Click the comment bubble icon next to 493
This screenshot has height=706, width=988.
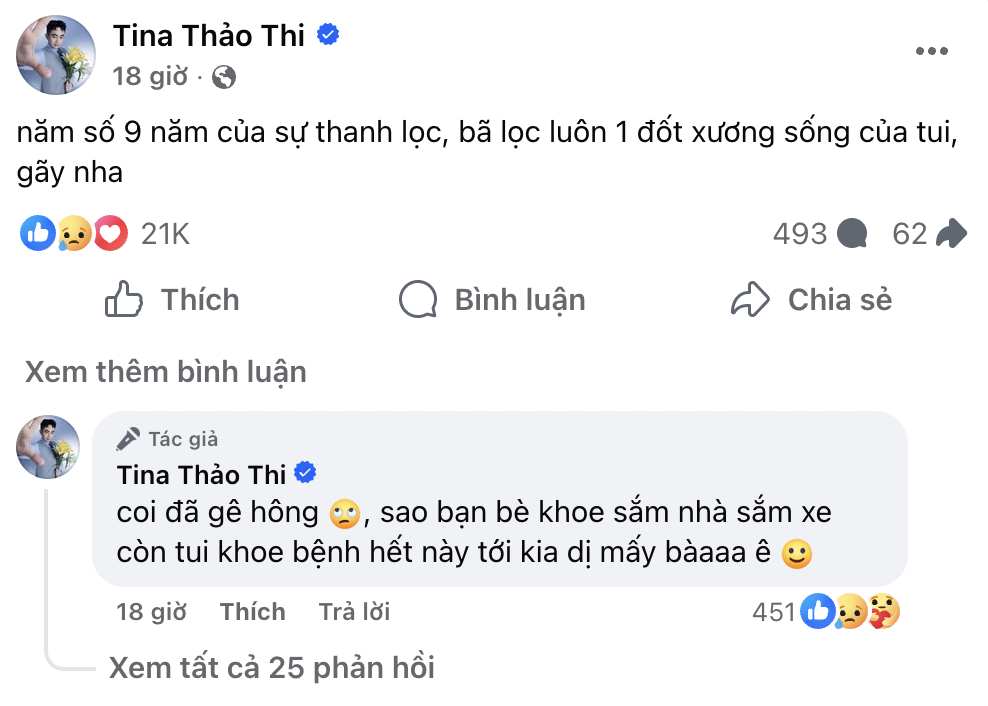pyautogui.click(x=851, y=234)
